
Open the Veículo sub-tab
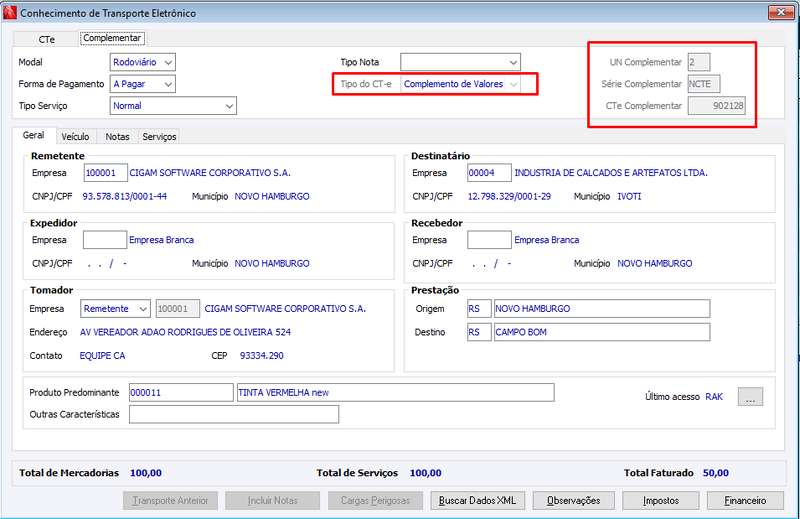pos(76,137)
